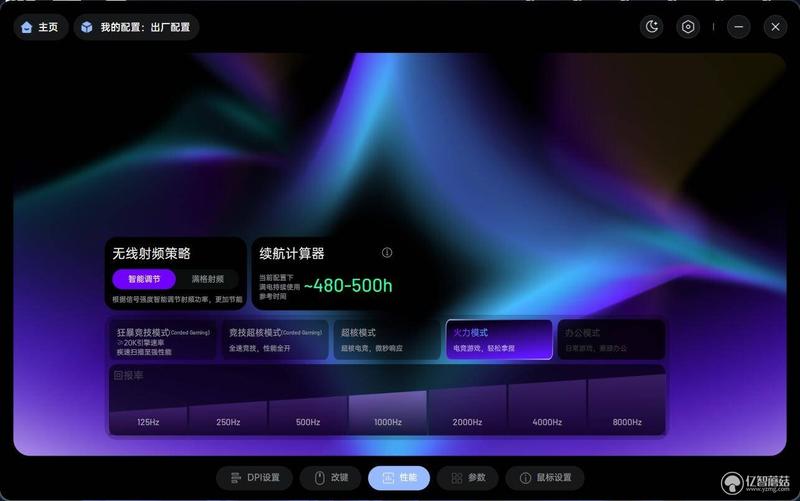Viewport: 800px width, 501px height.
Task: Click the 回报率 label
Action: coord(129,375)
